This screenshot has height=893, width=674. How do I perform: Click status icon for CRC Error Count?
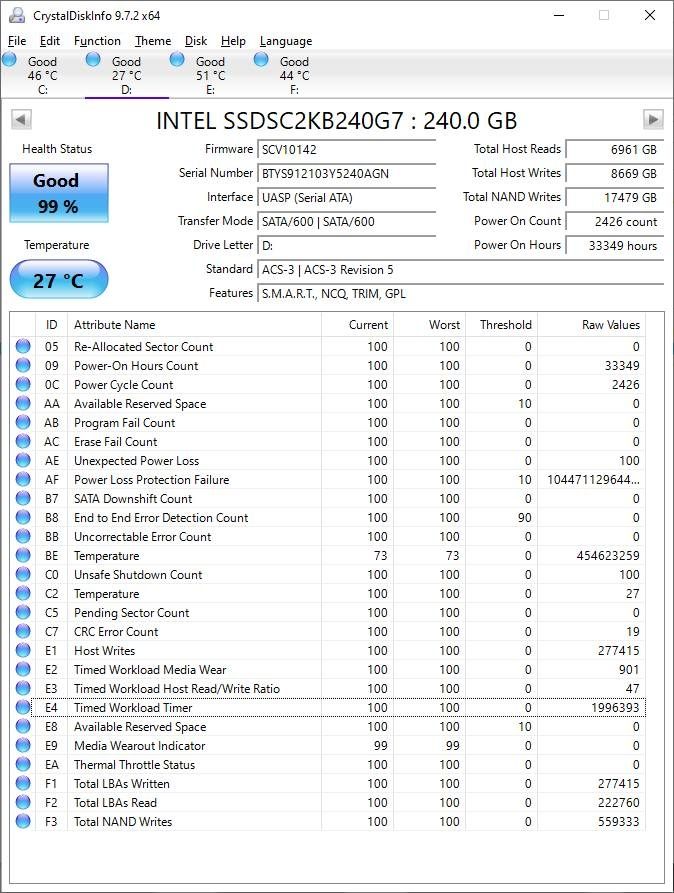pos(23,631)
